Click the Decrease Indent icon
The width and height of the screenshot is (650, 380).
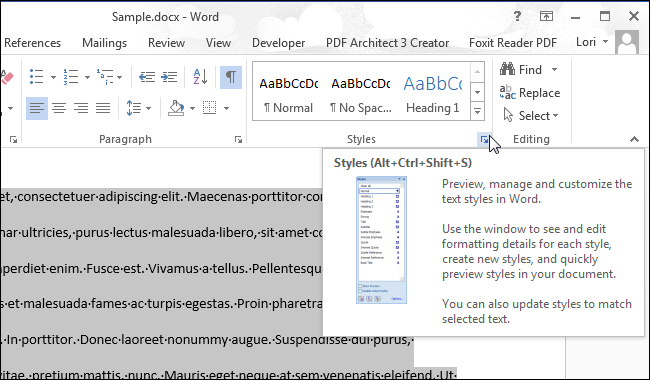coord(147,77)
